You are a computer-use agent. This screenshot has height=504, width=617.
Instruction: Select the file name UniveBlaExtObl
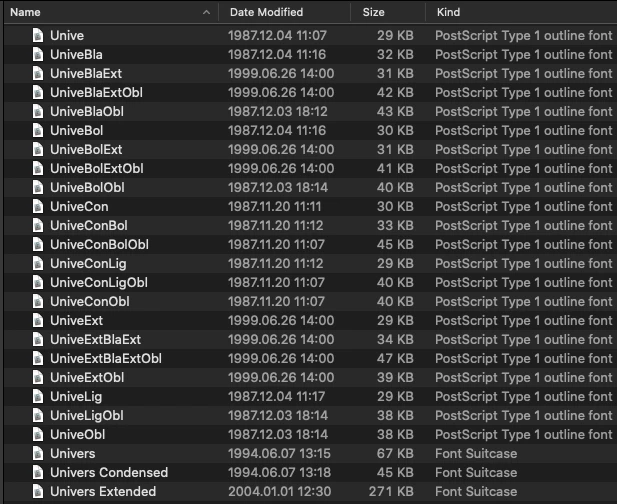pyautogui.click(x=96, y=92)
